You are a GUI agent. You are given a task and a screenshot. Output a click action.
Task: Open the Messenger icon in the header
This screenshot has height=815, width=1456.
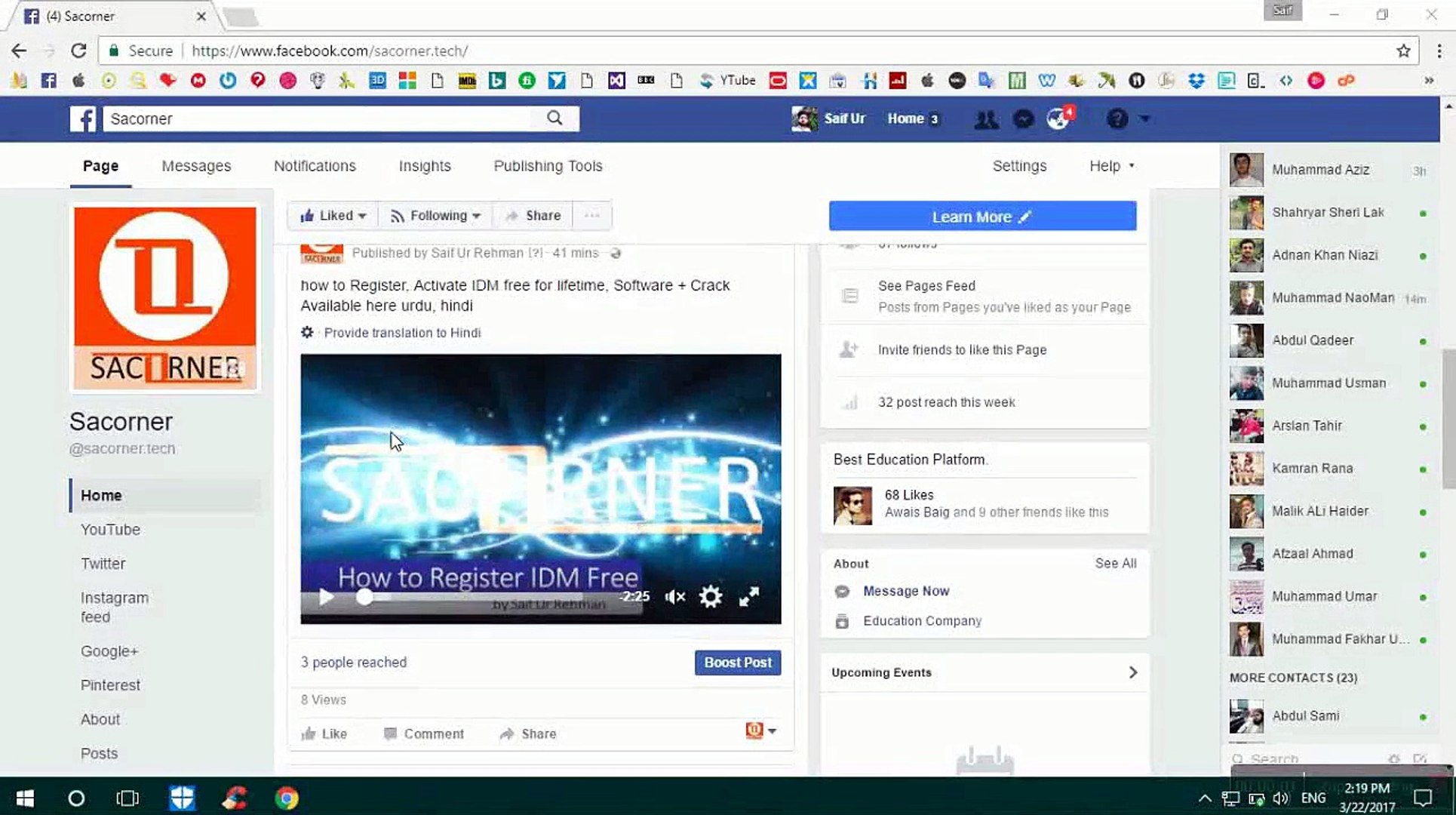coord(1023,119)
